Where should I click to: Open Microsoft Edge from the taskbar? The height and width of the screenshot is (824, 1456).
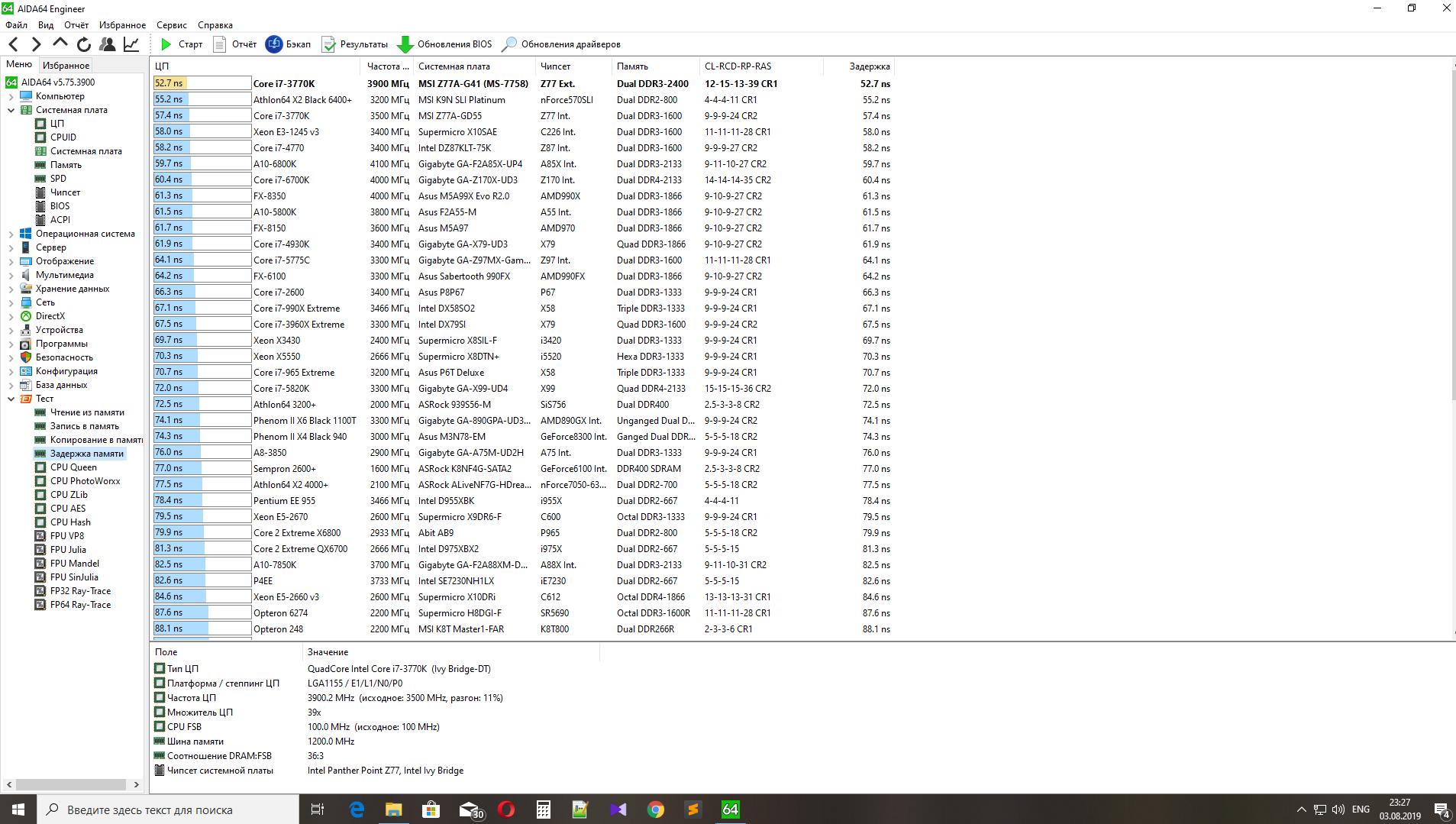tap(357, 809)
